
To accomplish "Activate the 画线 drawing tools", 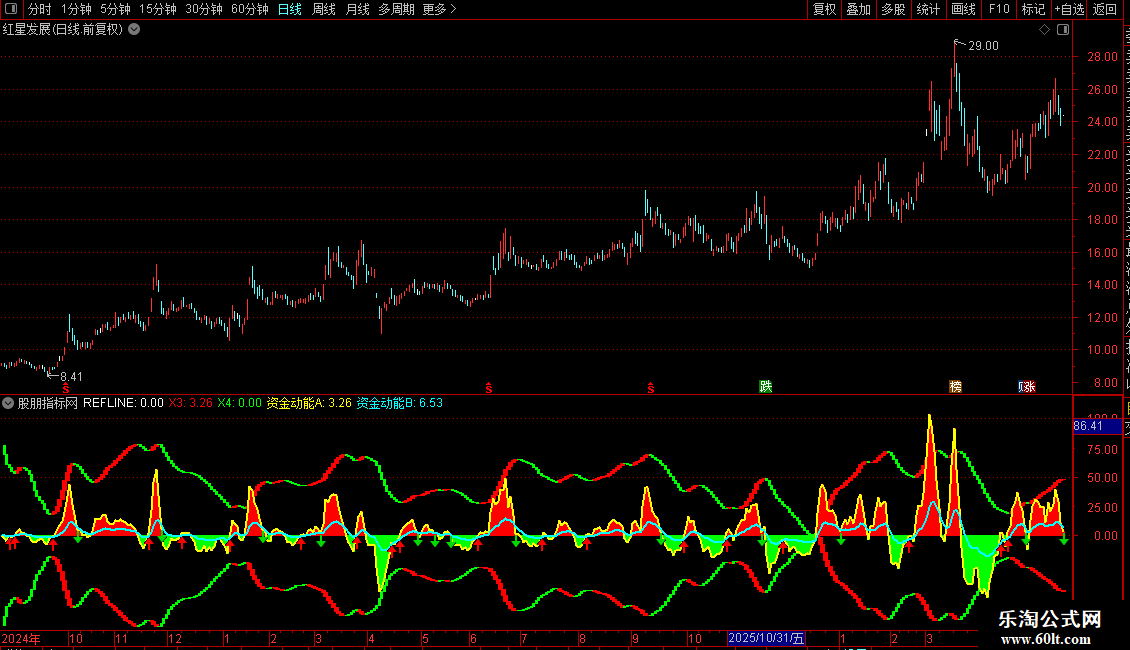I will click(x=964, y=9).
